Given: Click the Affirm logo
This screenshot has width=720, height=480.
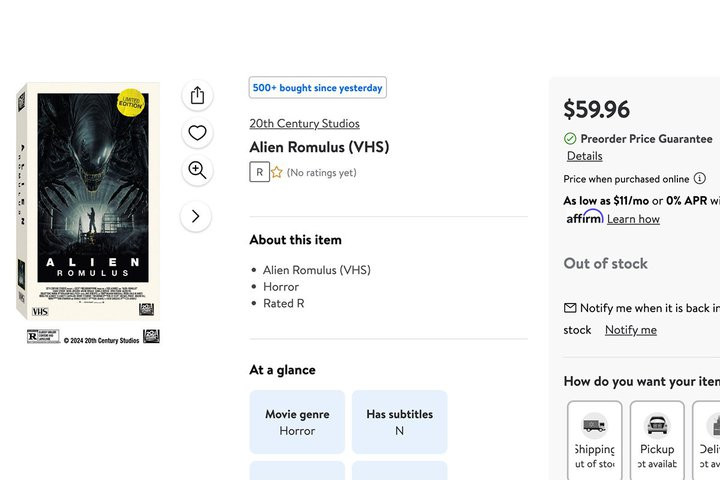Looking at the screenshot, I should click(x=584, y=218).
